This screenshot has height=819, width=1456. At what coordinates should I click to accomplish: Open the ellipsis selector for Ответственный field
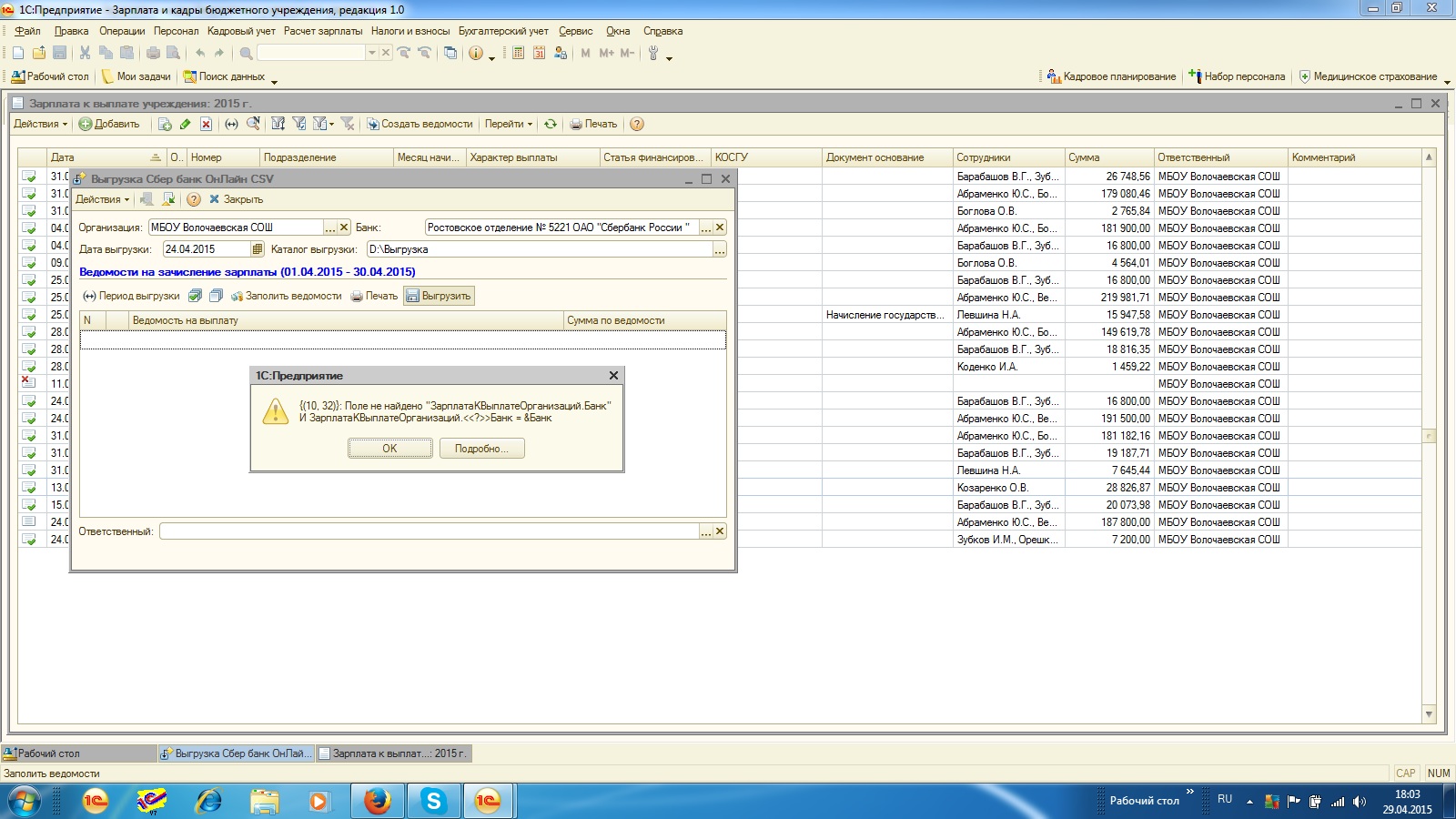706,531
